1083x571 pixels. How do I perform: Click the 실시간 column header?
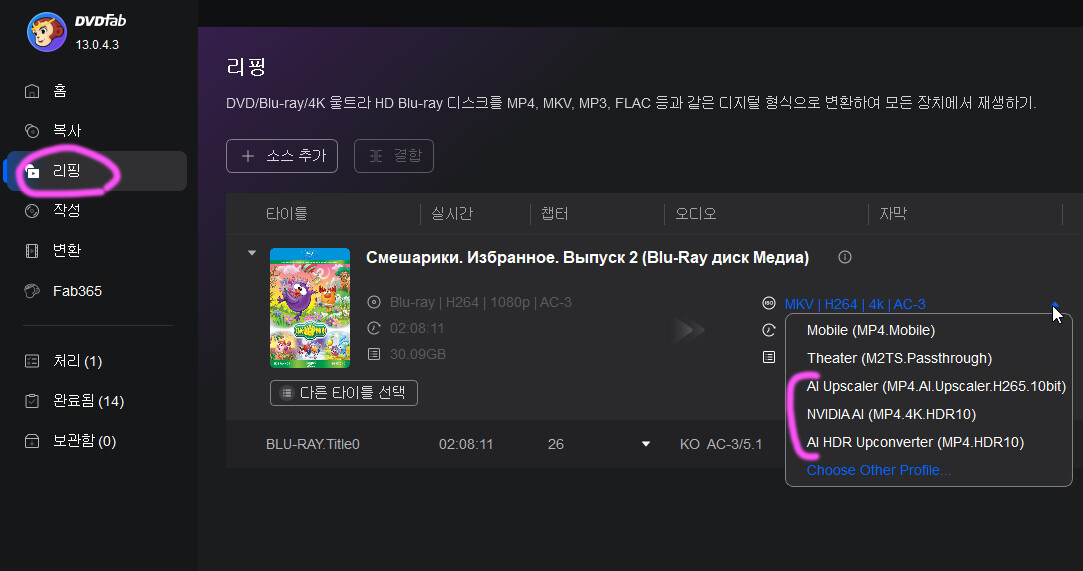(452, 214)
